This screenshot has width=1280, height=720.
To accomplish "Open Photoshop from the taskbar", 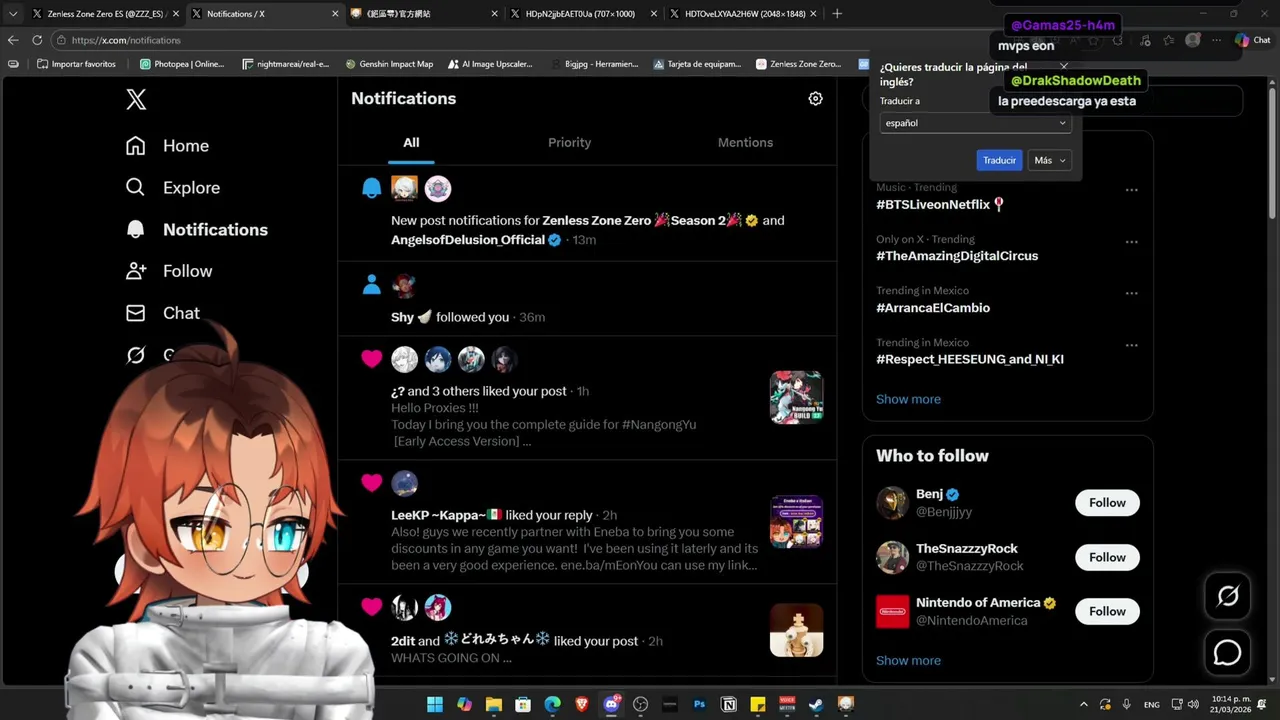I will (x=700, y=704).
